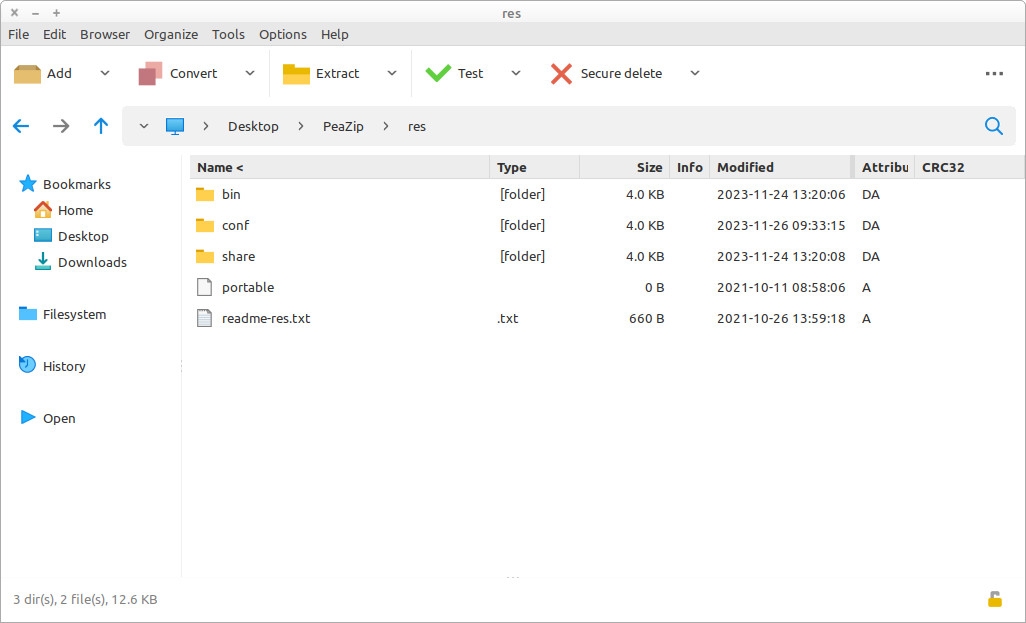Expand the Add dropdown arrow

(105, 73)
